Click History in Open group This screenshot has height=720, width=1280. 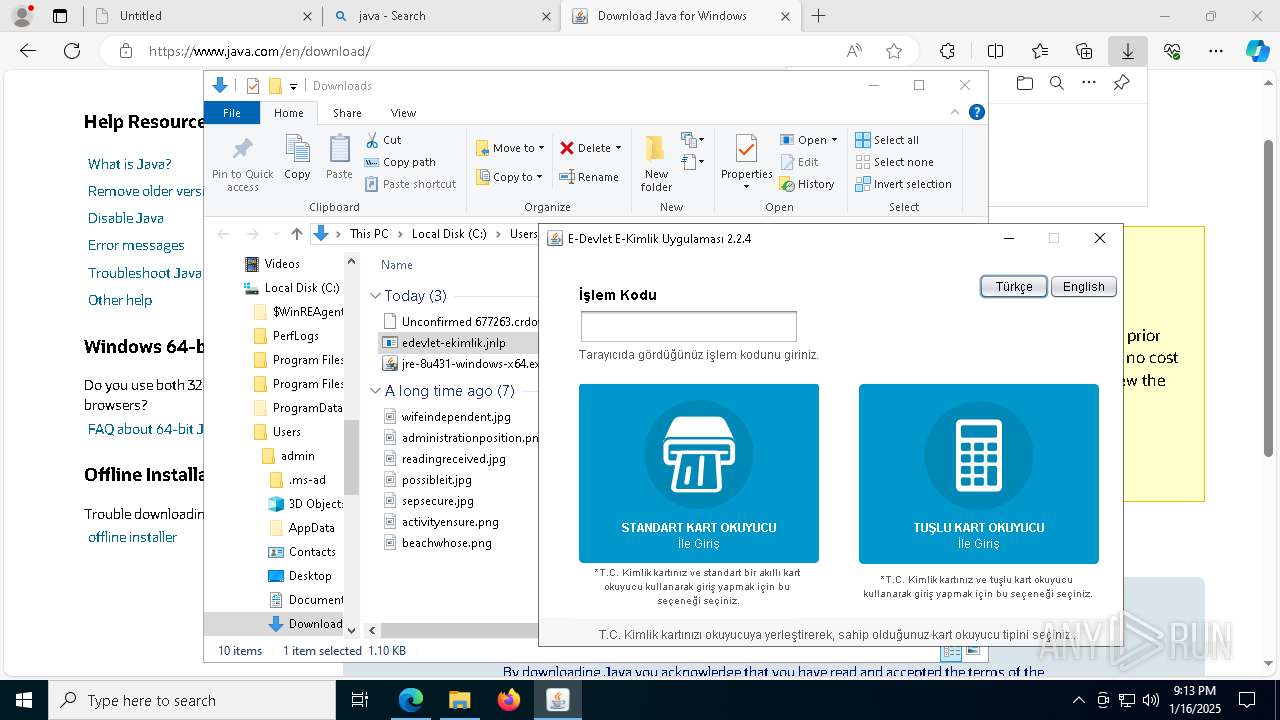pyautogui.click(x=806, y=184)
